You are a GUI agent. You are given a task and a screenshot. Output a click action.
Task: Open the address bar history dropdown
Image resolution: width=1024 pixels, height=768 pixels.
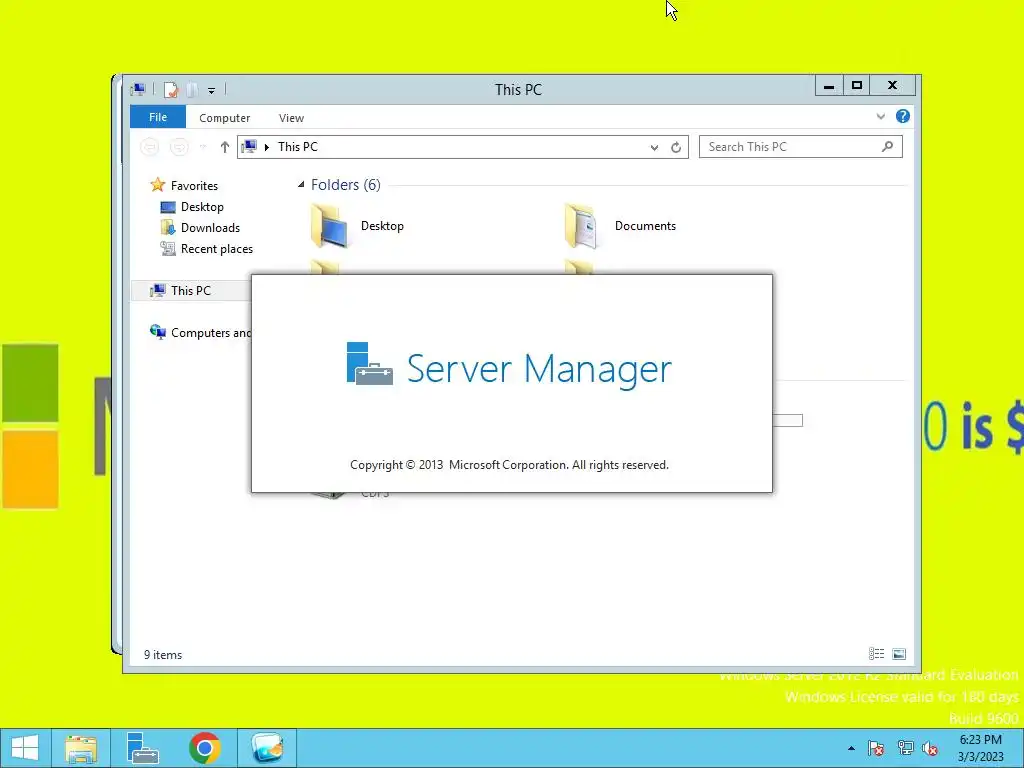(x=654, y=148)
